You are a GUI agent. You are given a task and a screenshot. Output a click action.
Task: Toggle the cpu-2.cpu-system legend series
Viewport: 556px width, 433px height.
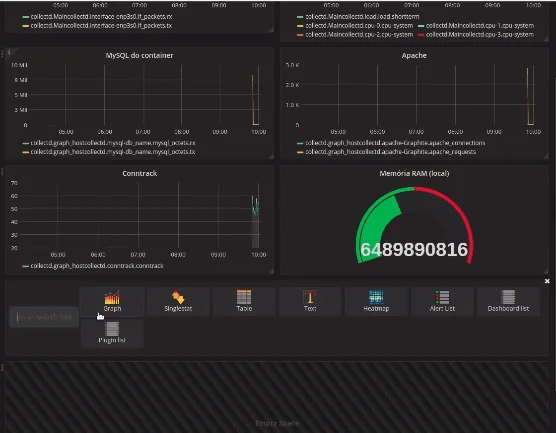coord(359,34)
